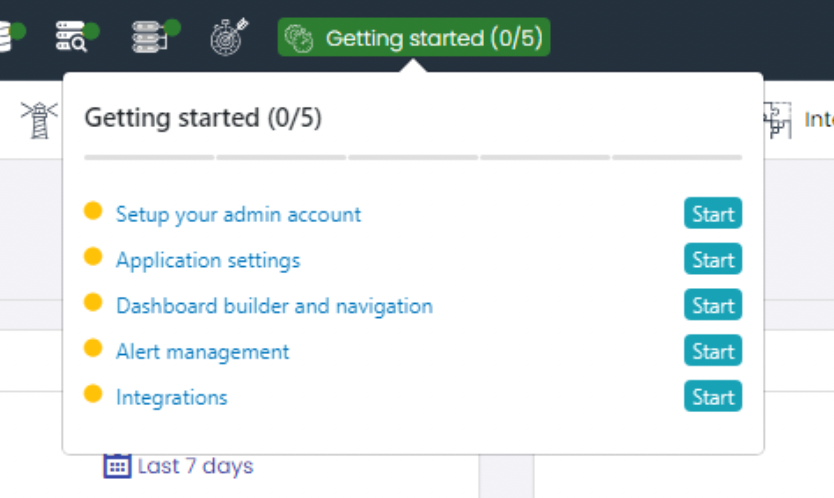Screen dimensions: 834x498
Task: Toggle the green Getting started (0/5) button
Action: point(414,37)
